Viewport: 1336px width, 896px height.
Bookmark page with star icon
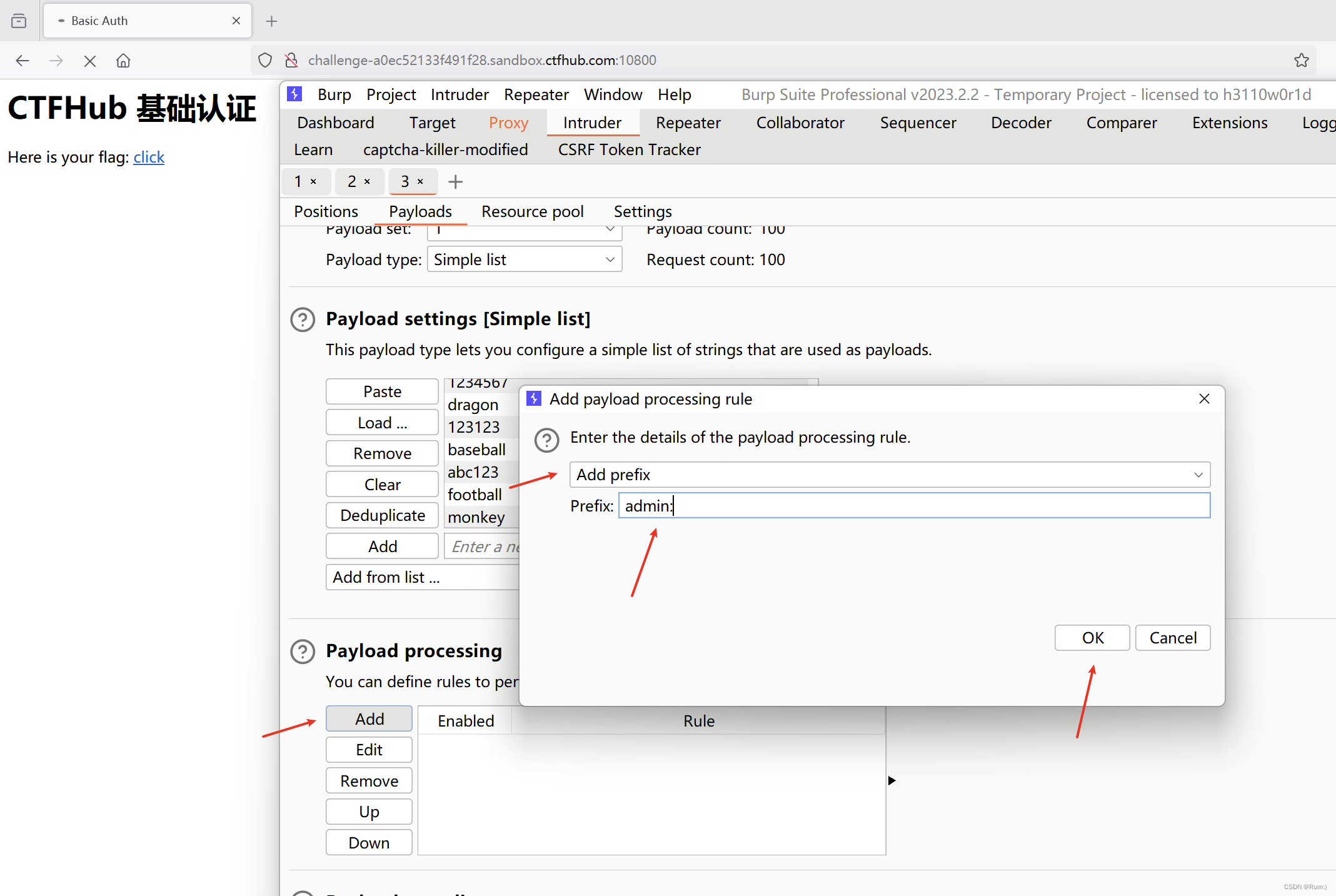tap(1301, 61)
